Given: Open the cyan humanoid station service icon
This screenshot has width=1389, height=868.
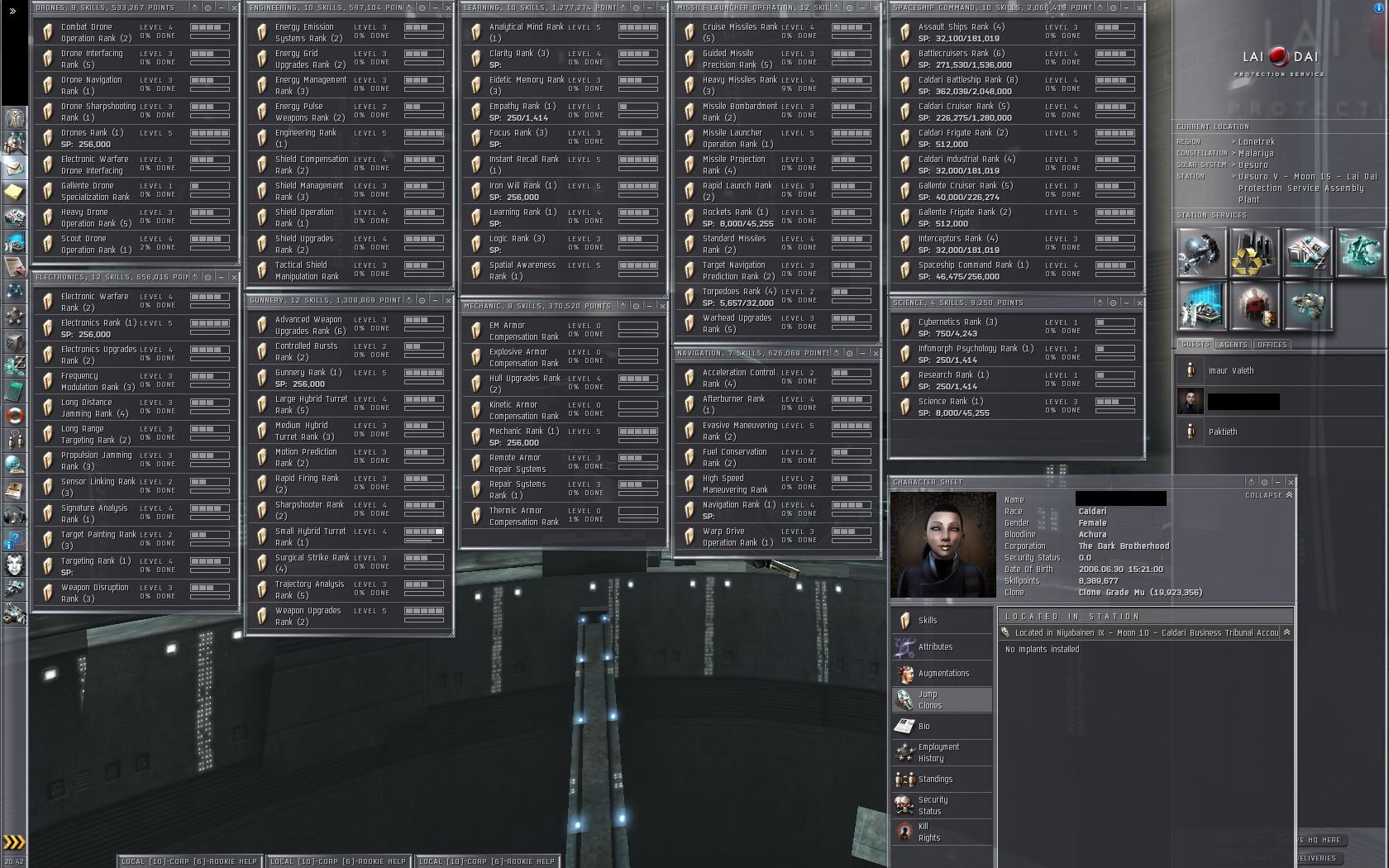Looking at the screenshot, I should 1359,253.
